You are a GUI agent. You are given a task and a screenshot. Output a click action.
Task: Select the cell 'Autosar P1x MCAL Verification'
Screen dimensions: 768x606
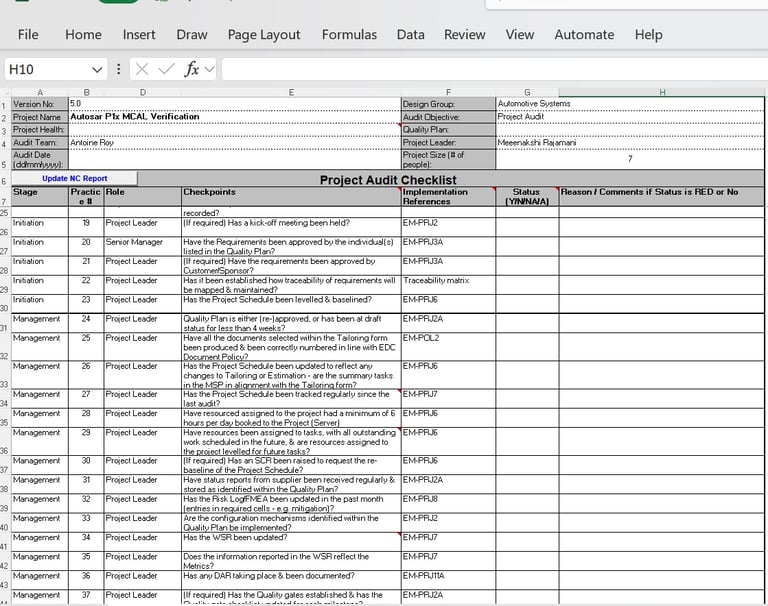235,117
